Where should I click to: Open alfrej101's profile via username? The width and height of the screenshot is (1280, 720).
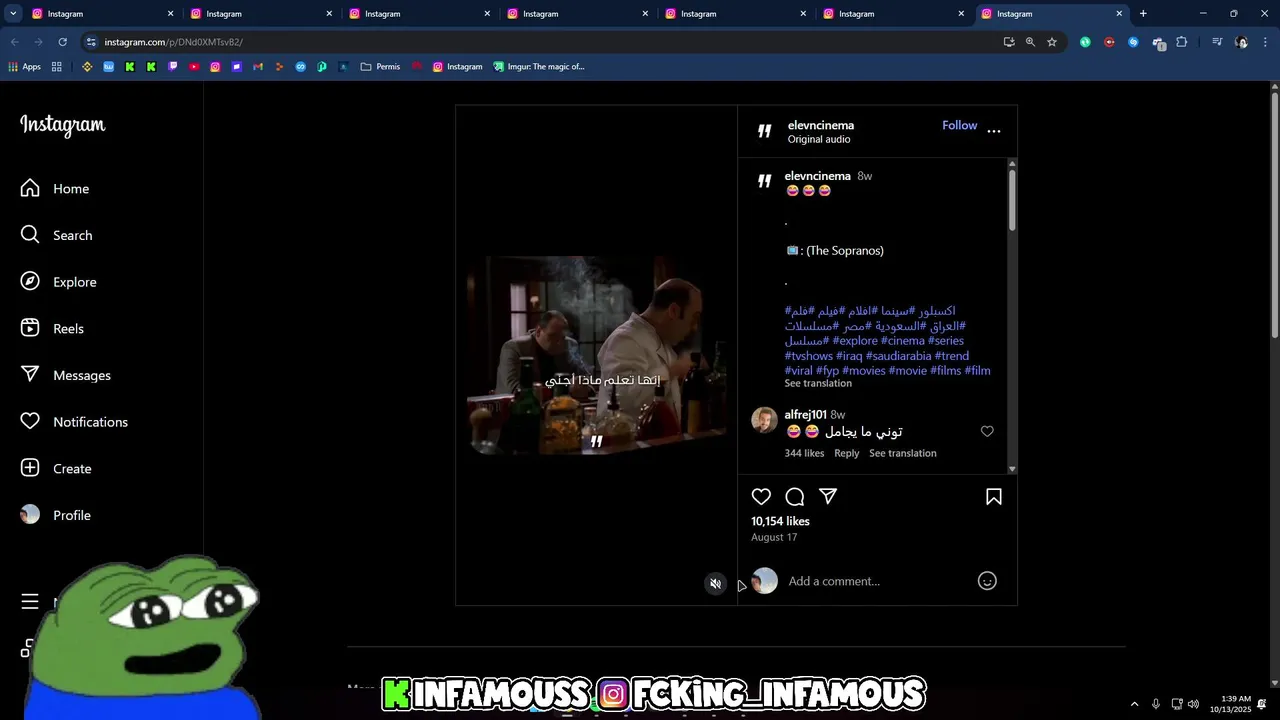(805, 415)
